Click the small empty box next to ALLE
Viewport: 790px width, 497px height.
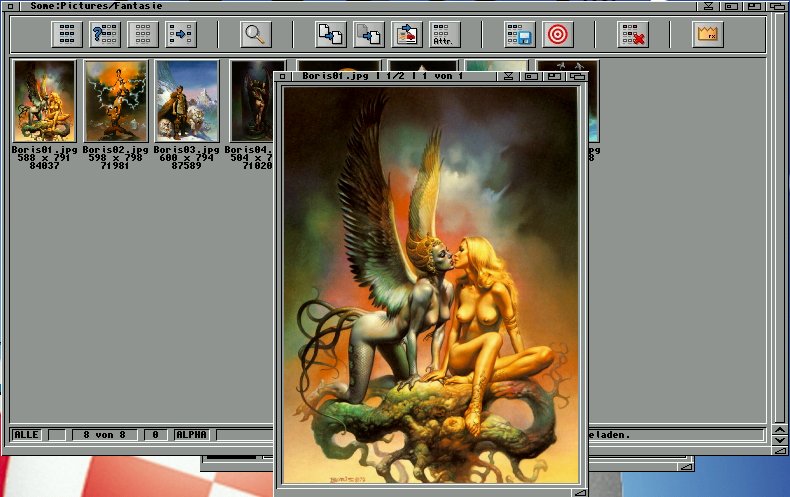point(56,434)
